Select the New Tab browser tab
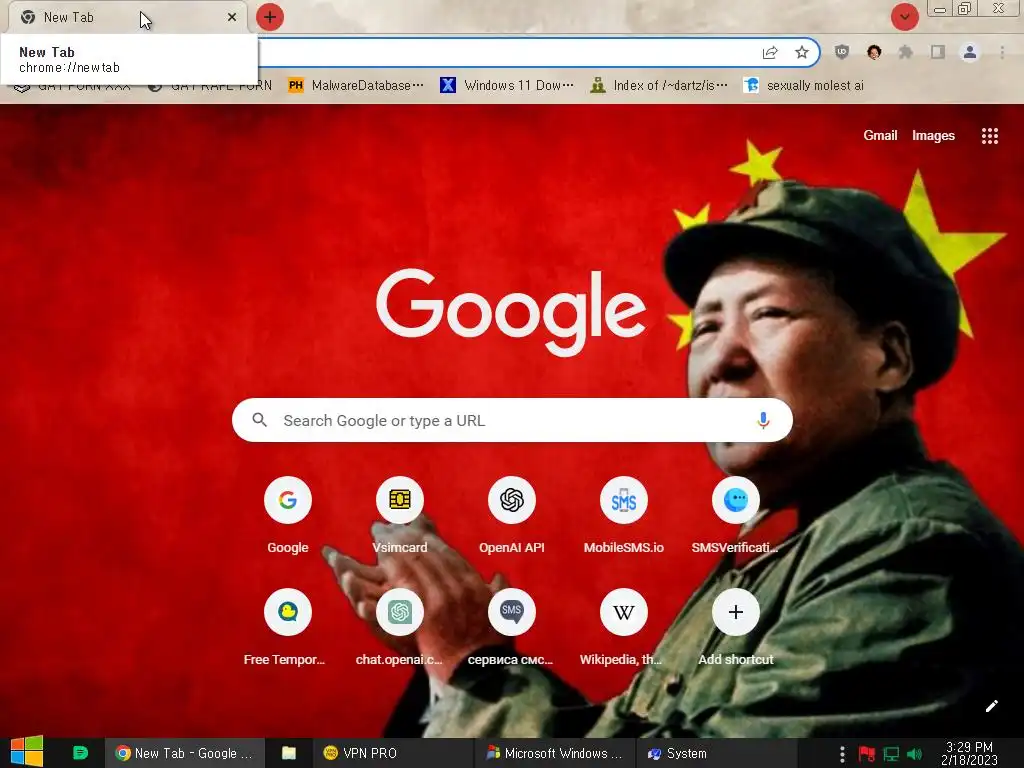Image resolution: width=1024 pixels, height=768 pixels. pos(128,18)
